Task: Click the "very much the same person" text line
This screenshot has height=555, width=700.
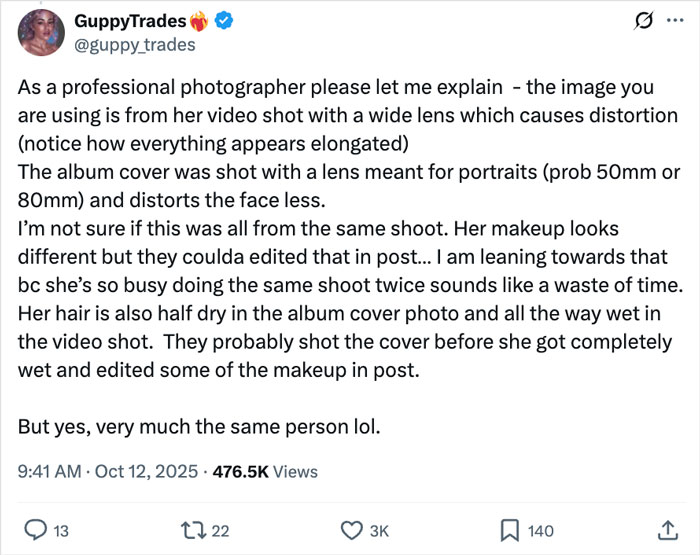Action: pos(199,425)
